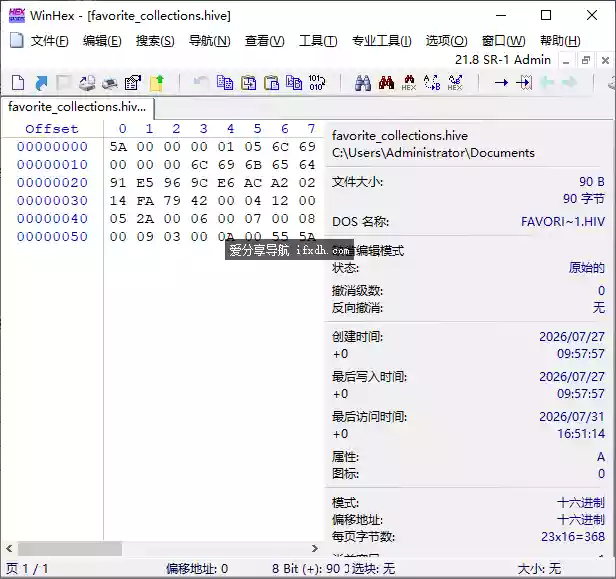This screenshot has height=579, width=616.
Task: Click offset label 00000050
Action: click(52, 236)
